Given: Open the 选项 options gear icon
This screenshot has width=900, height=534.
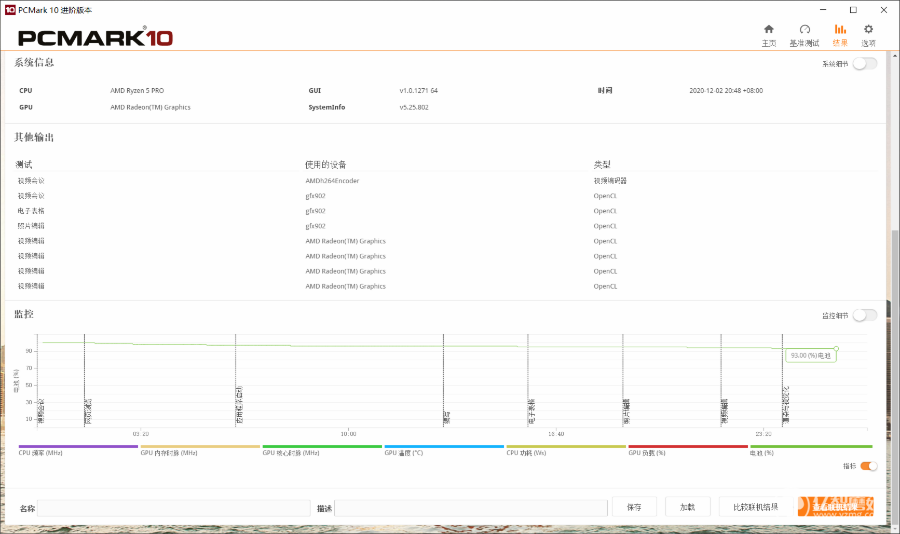Looking at the screenshot, I should (868, 29).
